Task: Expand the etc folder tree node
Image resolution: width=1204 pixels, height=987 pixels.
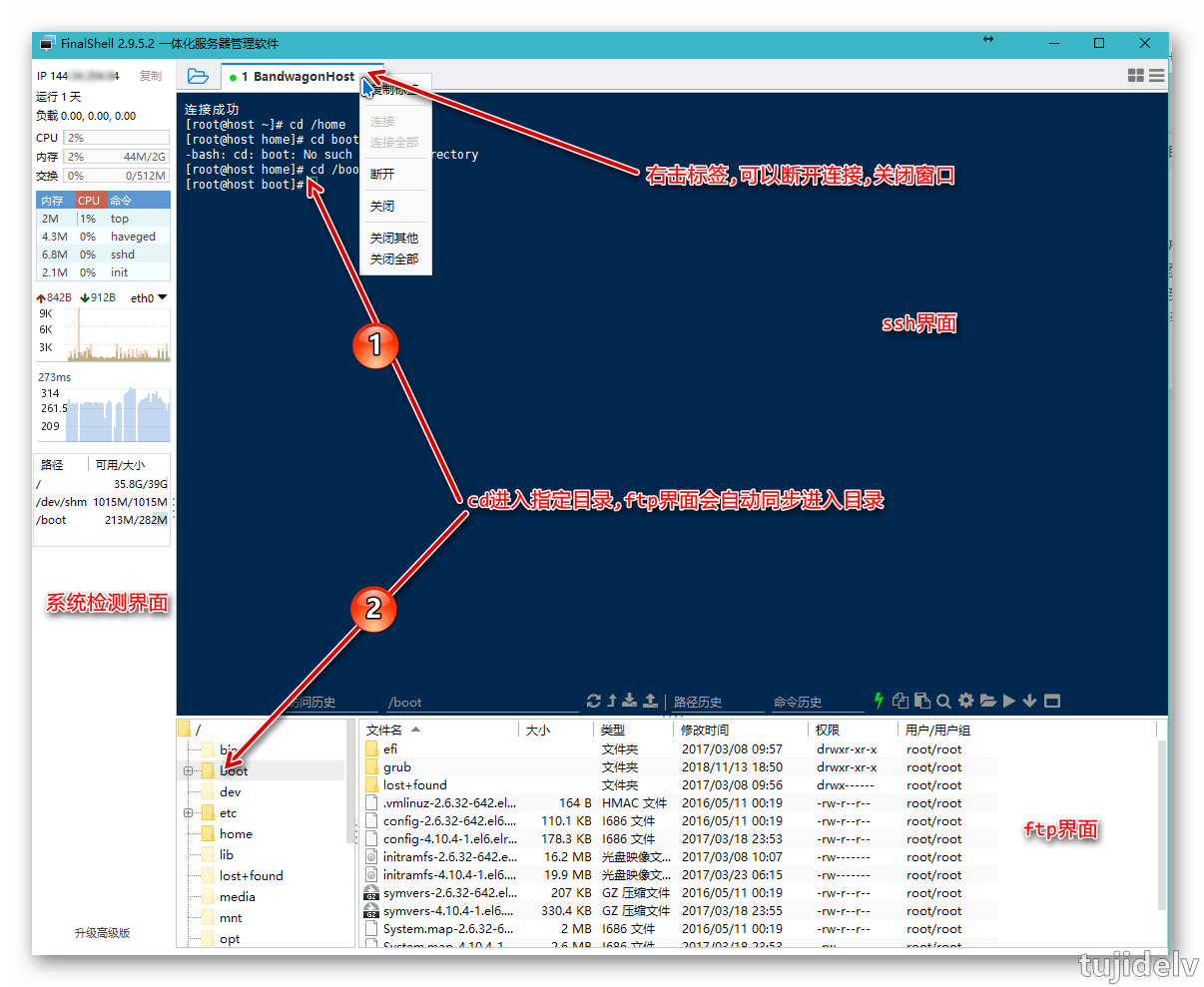Action: pyautogui.click(x=188, y=813)
